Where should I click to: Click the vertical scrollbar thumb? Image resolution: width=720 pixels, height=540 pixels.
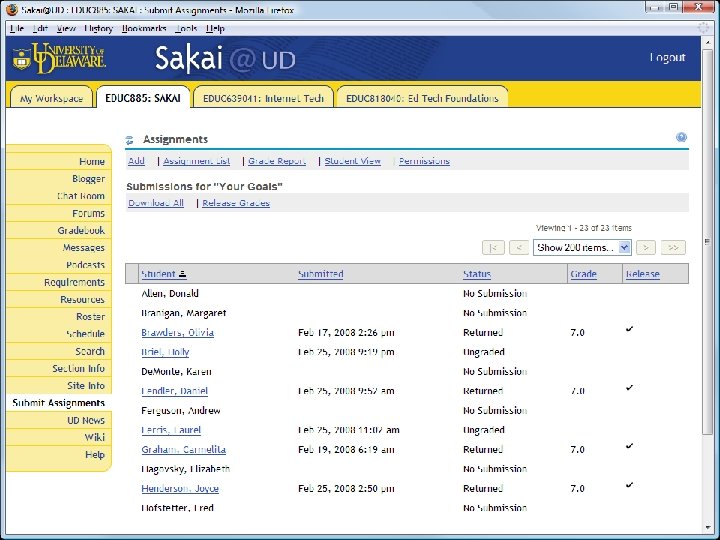tap(707, 241)
